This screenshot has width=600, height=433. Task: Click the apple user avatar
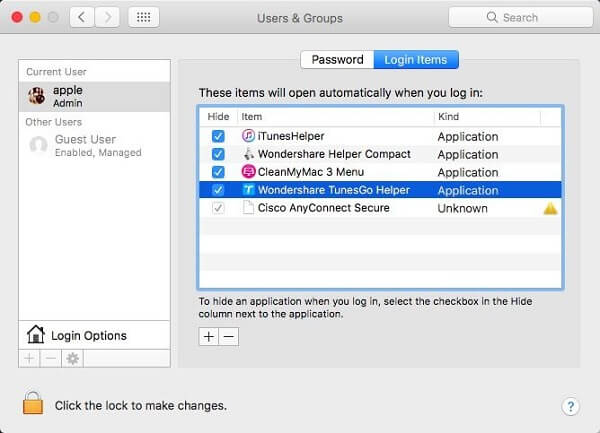point(38,96)
